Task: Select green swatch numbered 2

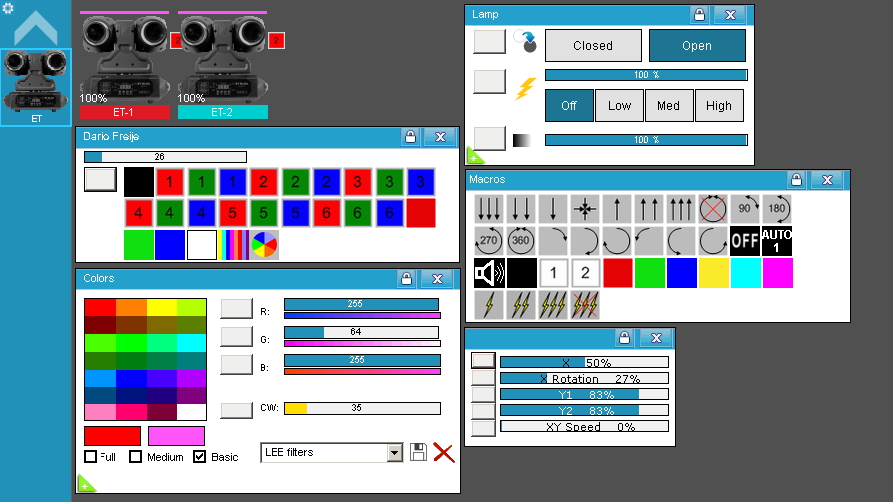Action: [295, 182]
